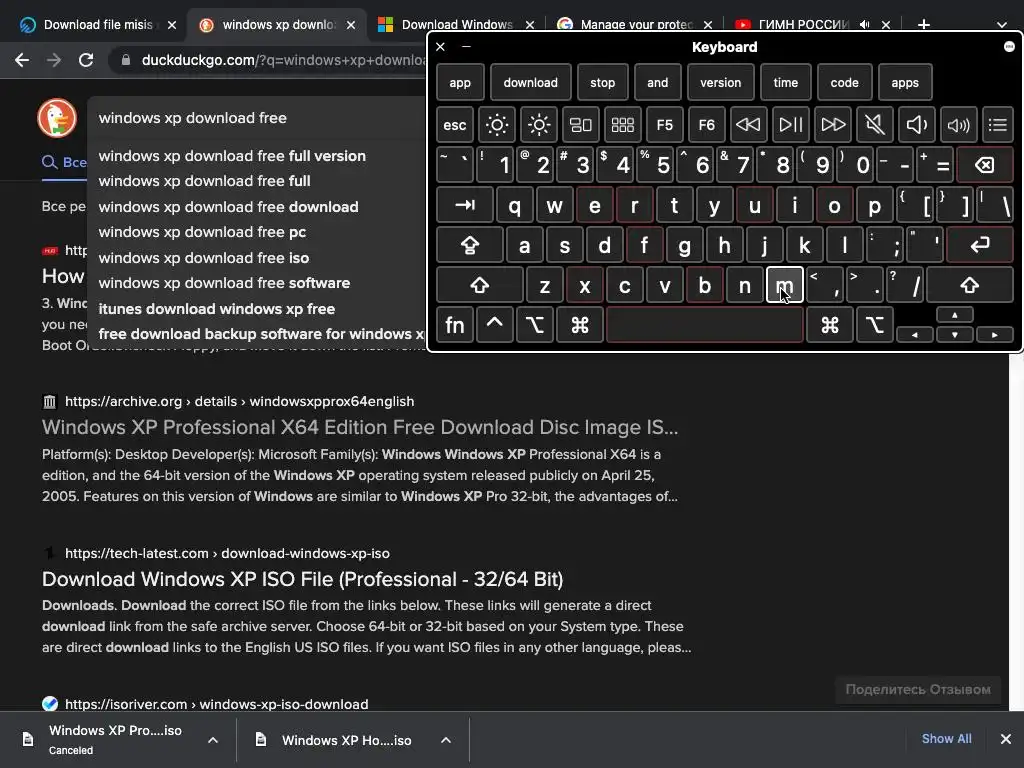
Task: Open Windows XP Professional X64 Edition result
Action: 360,427
